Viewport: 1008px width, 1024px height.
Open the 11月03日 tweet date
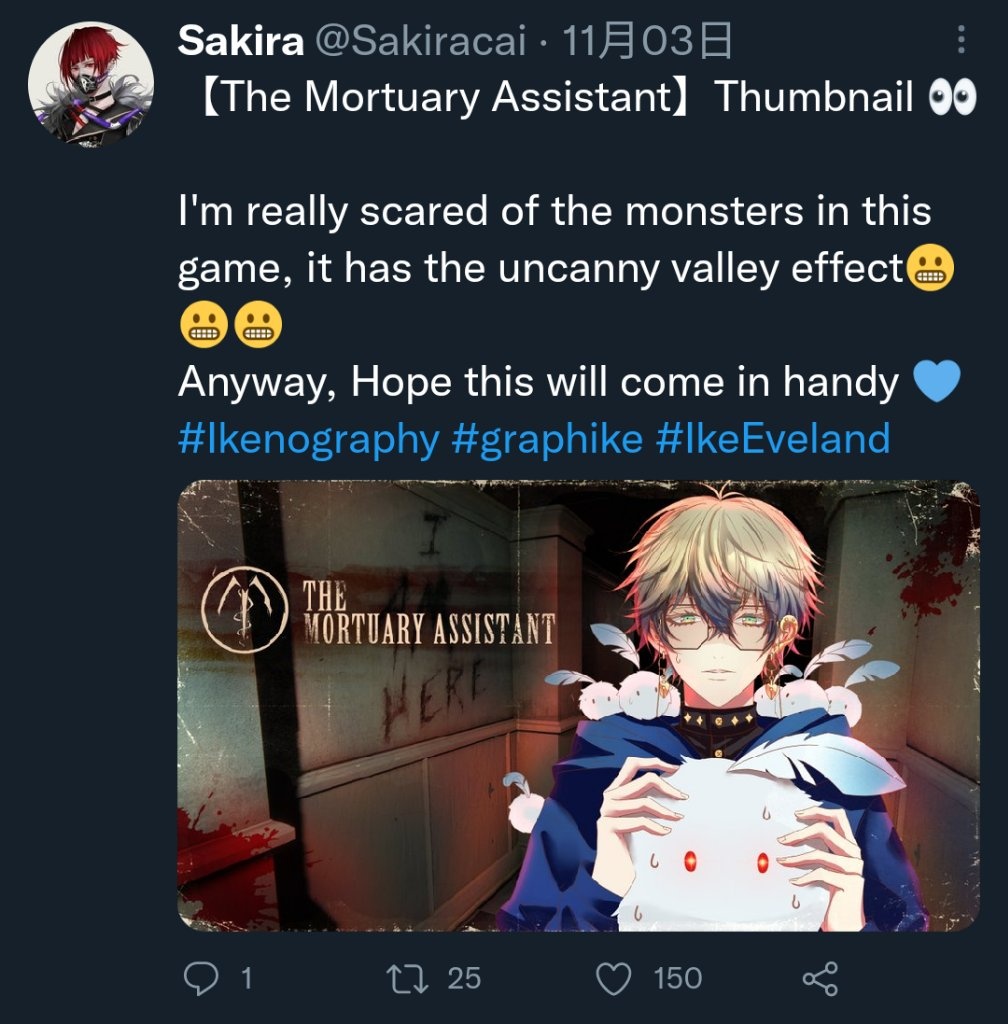(x=646, y=40)
